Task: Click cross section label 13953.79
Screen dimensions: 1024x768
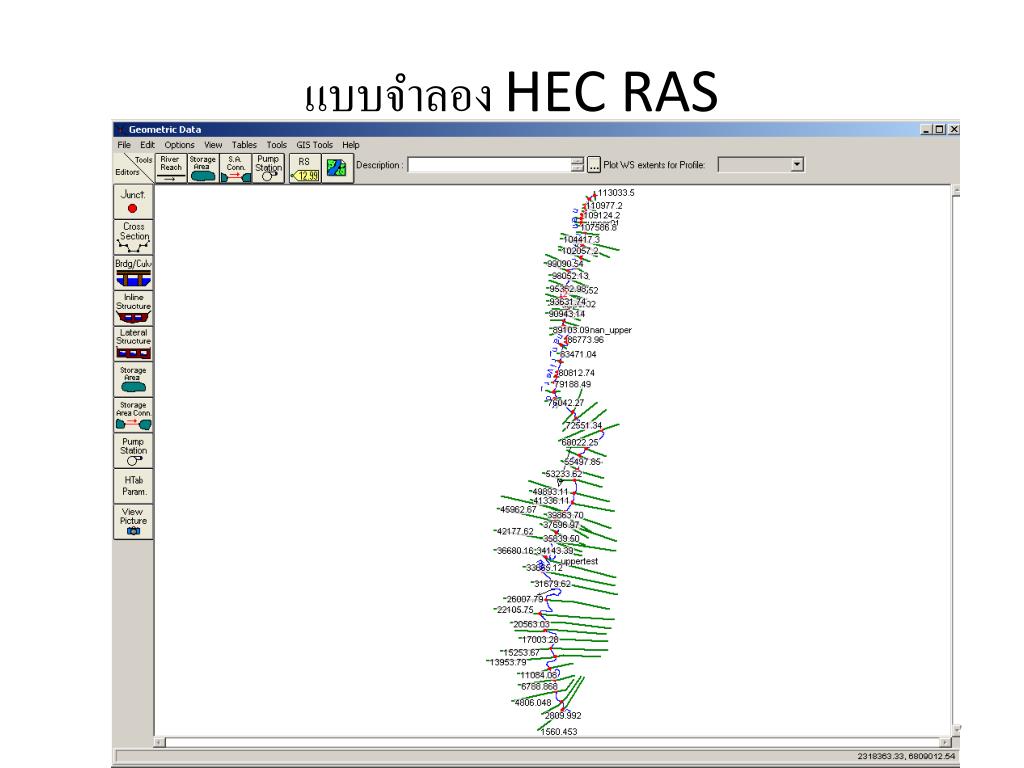Action: click(x=508, y=662)
